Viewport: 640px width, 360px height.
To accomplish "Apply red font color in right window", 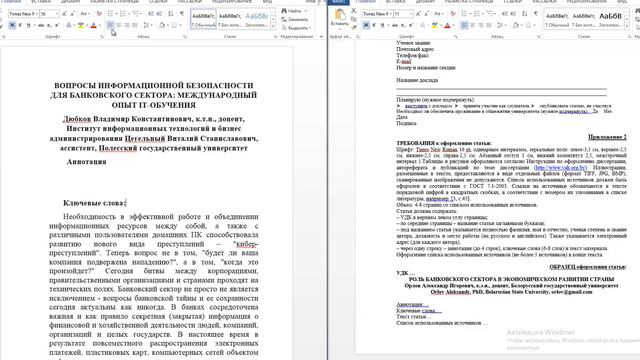I will (x=447, y=25).
